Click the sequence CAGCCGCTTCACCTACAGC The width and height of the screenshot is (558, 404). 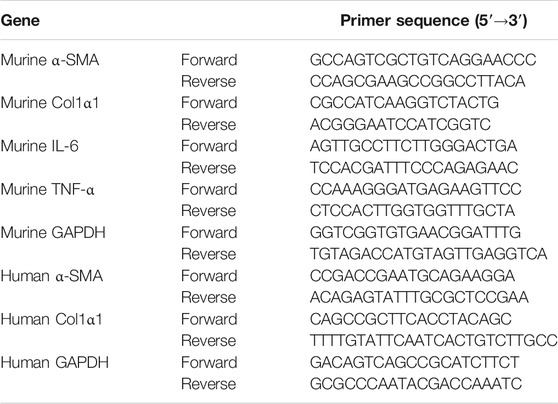click(411, 319)
